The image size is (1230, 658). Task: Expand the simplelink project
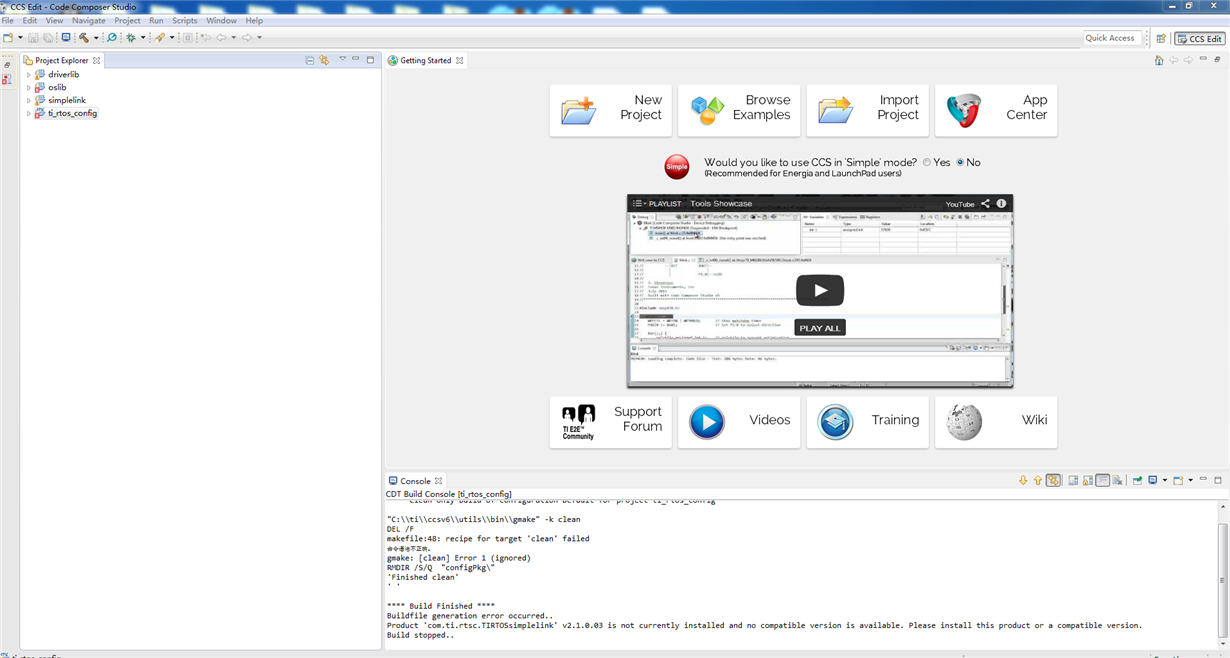(28, 101)
